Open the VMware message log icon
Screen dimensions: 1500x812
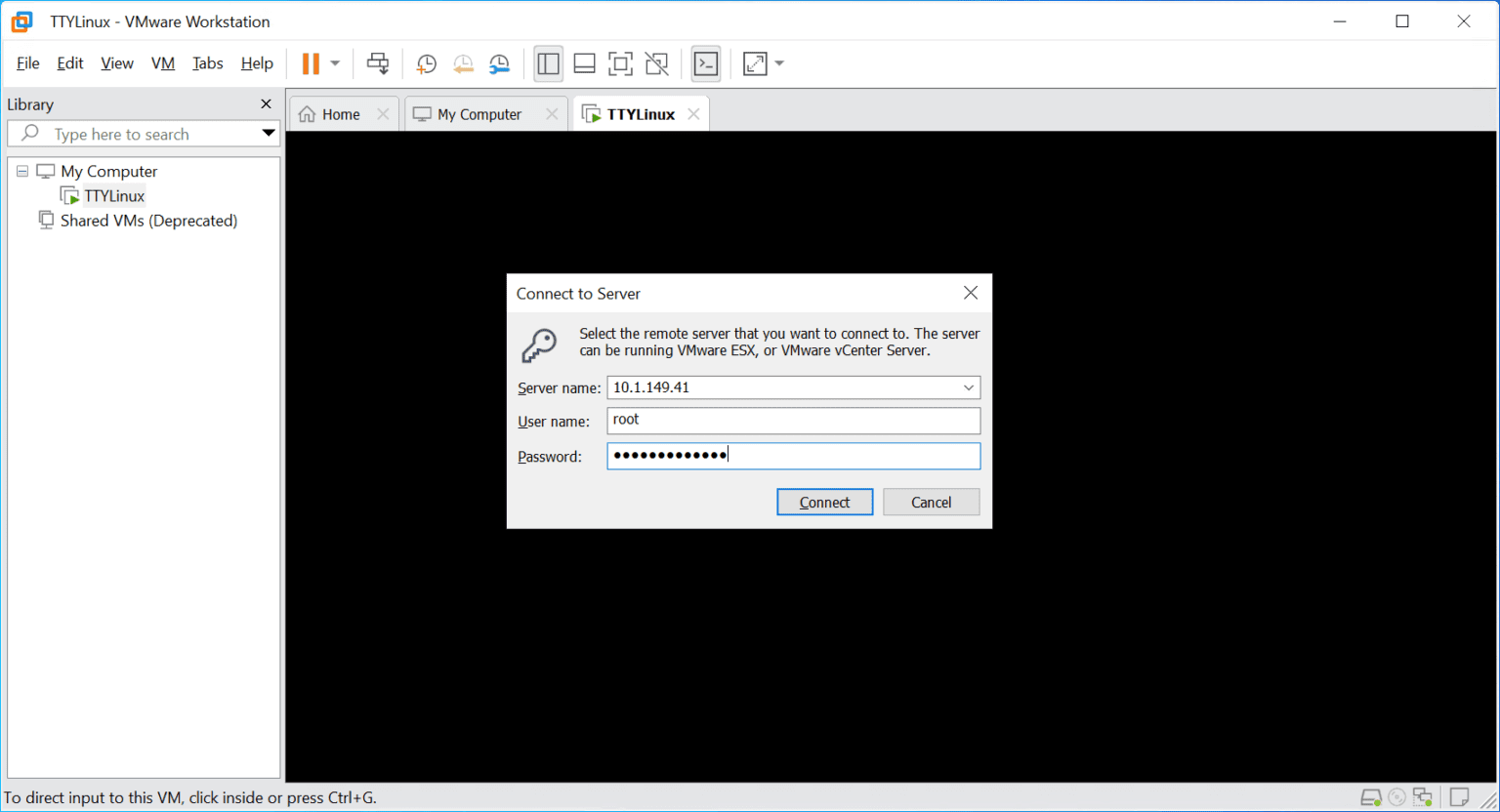1458,797
